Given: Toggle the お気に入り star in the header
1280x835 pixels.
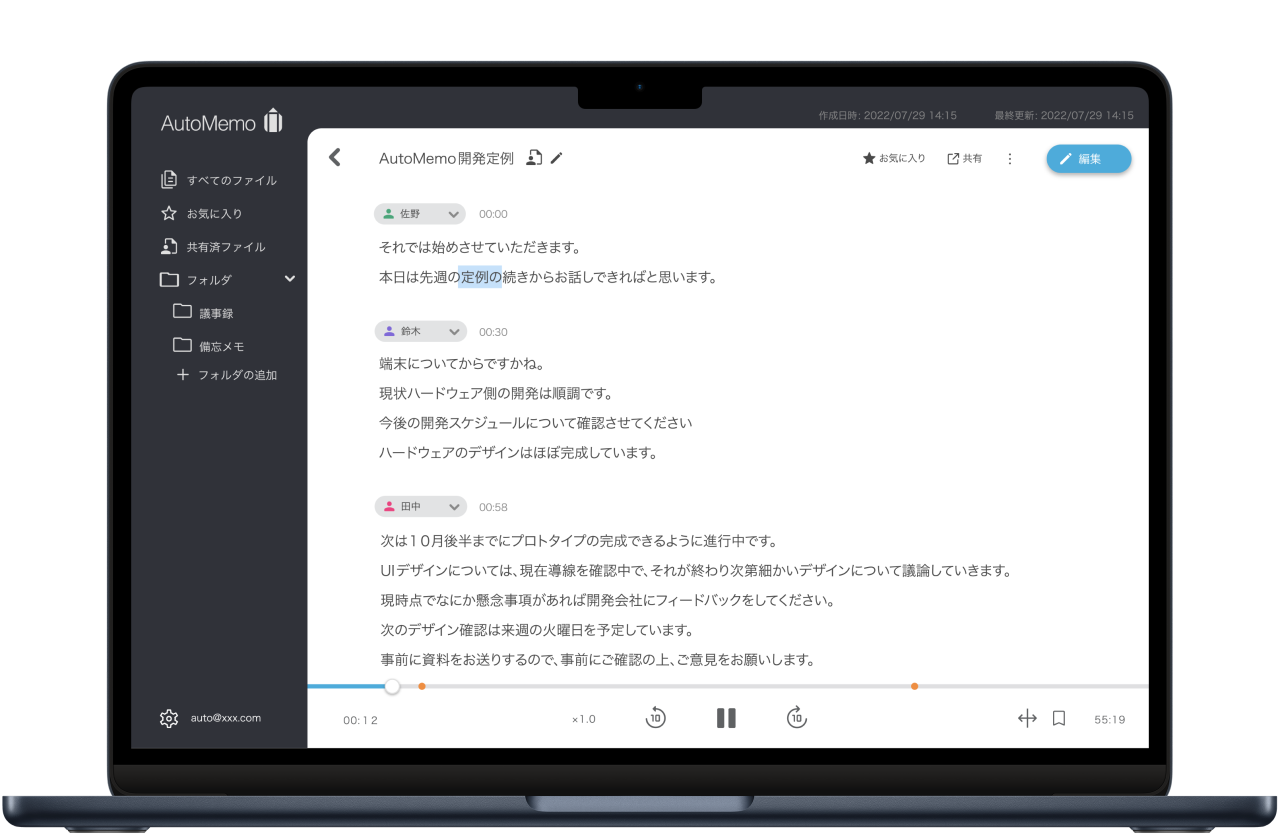Looking at the screenshot, I should [894, 159].
